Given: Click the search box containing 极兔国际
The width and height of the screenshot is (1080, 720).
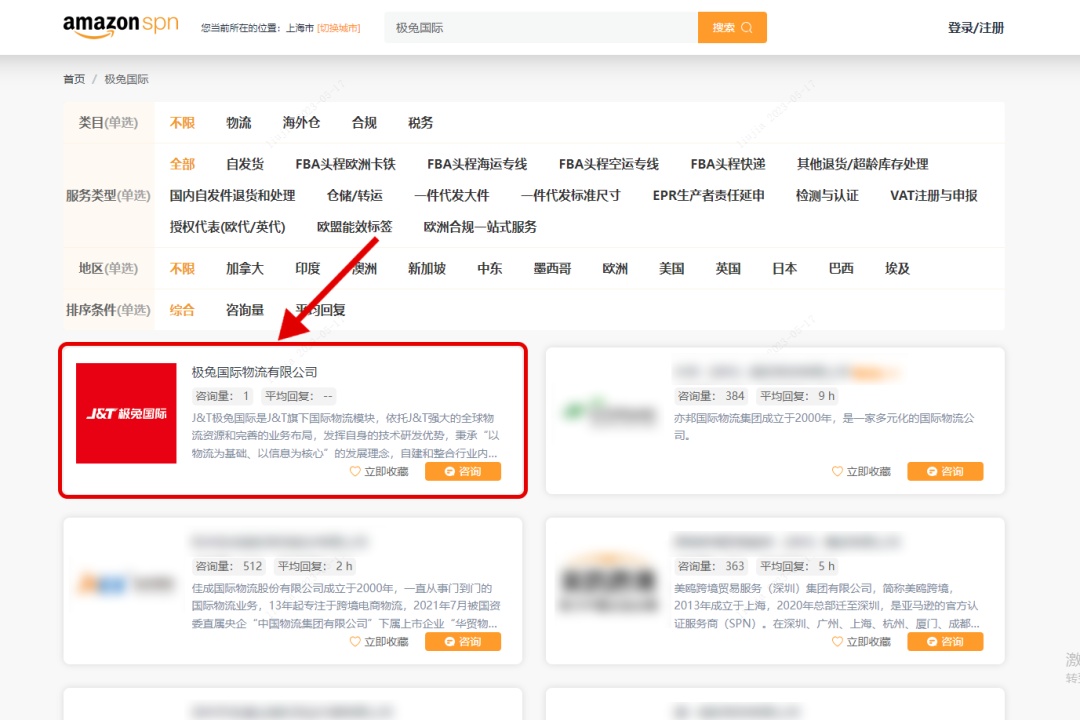Looking at the screenshot, I should coord(541,28).
